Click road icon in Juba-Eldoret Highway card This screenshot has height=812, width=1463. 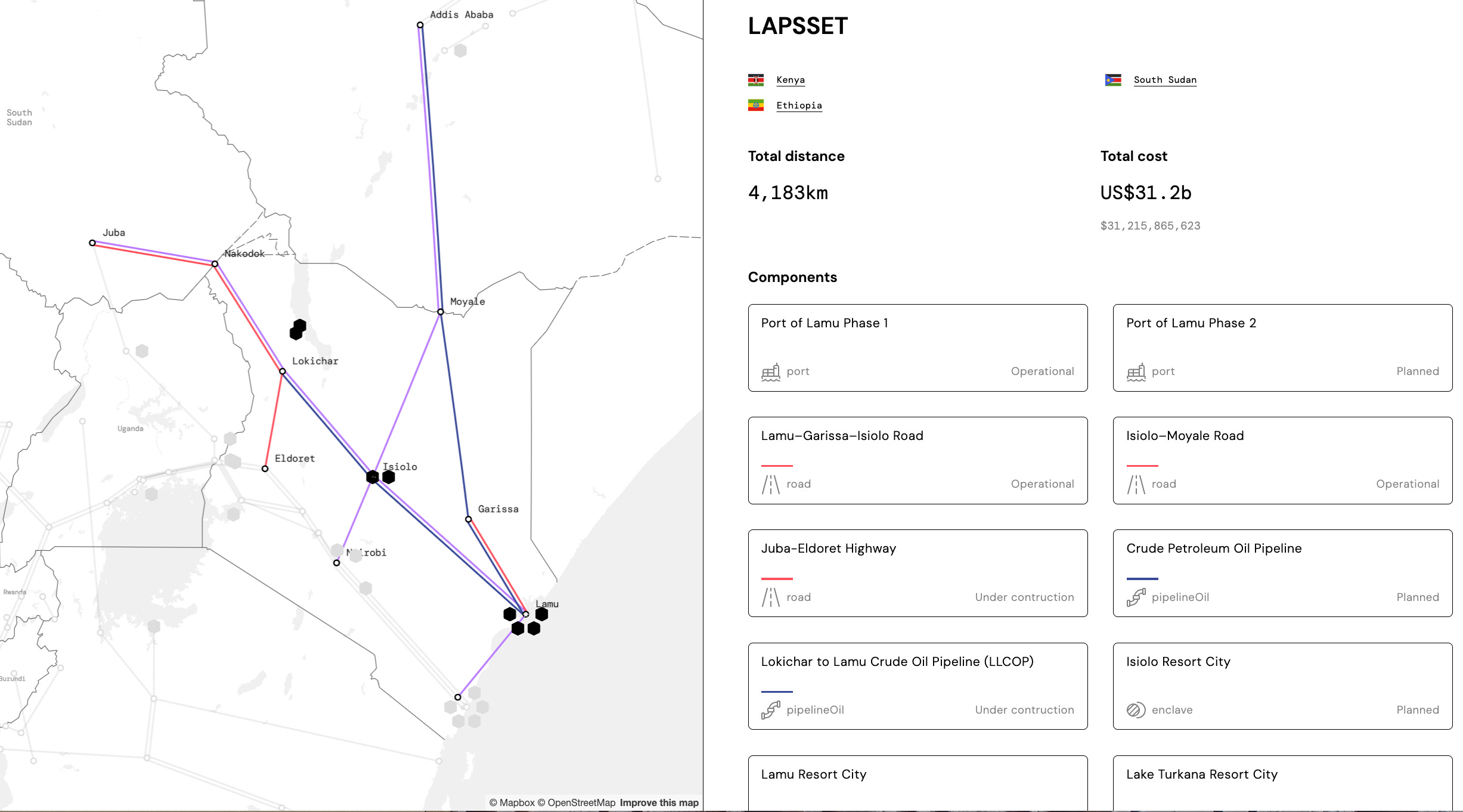(x=770, y=597)
